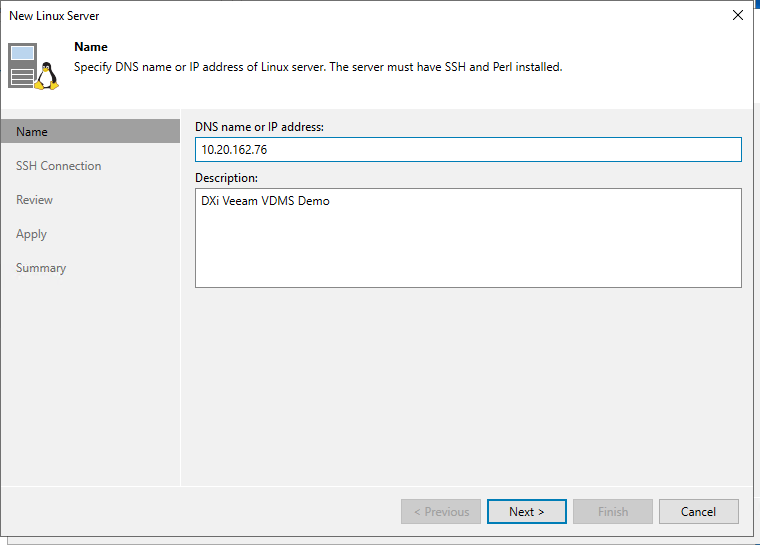Select the Name step in wizard sidebar
The image size is (760, 545).
coord(32,132)
